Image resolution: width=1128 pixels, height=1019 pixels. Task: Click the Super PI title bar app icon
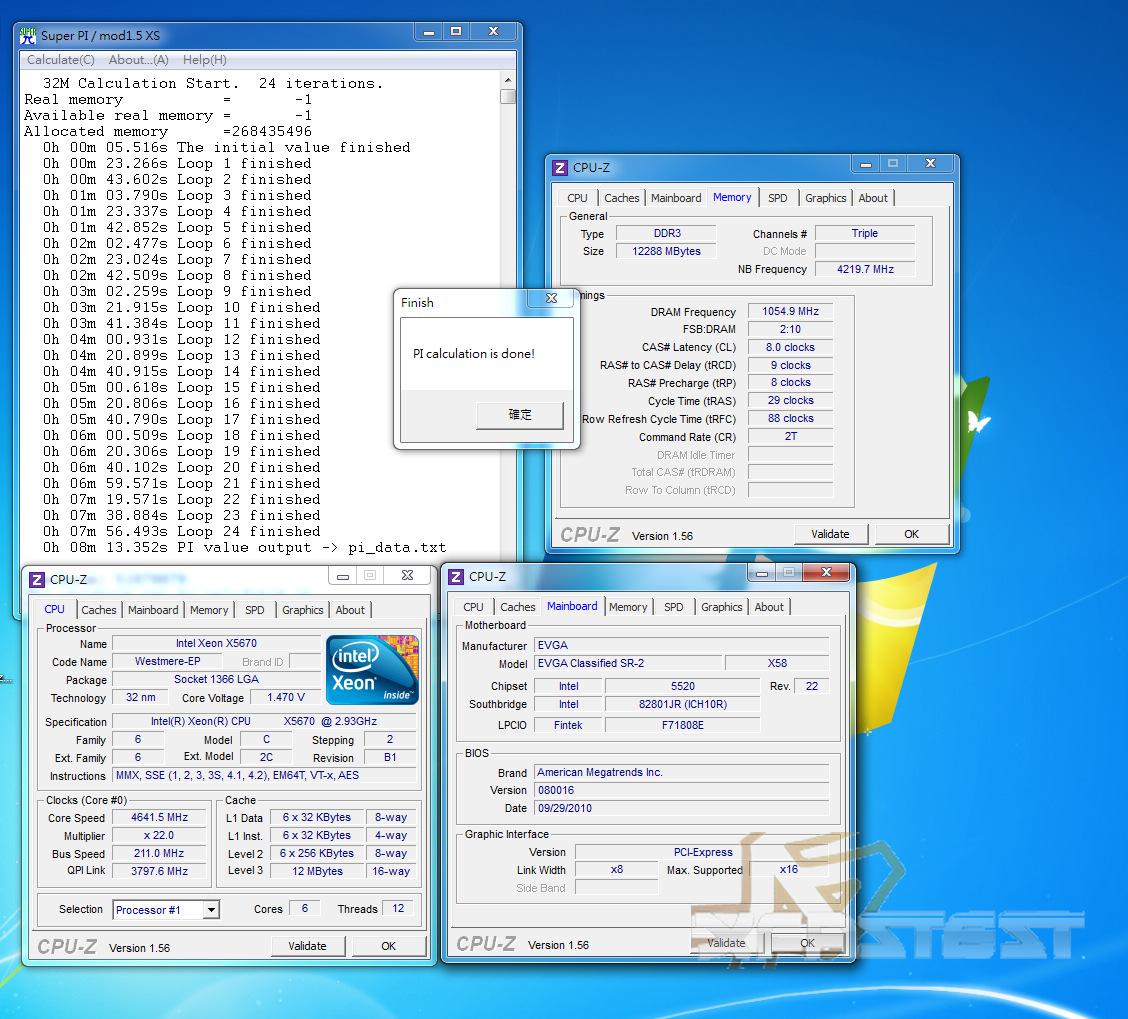(28, 35)
